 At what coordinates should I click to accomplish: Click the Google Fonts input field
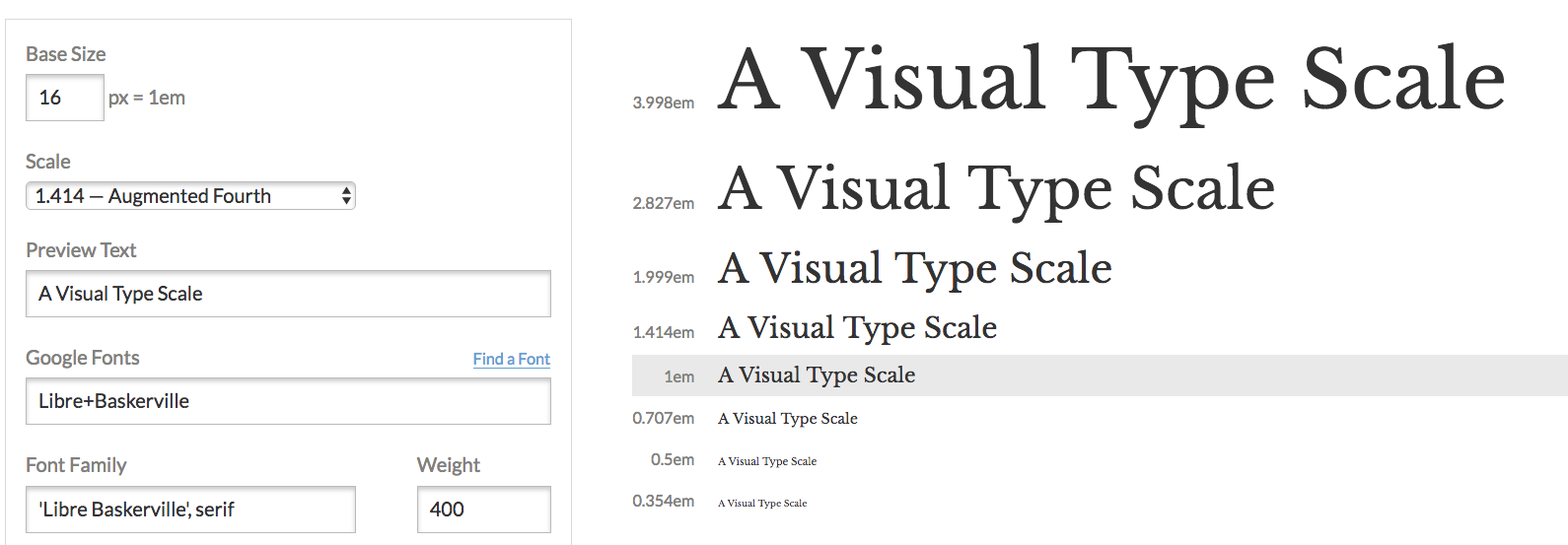point(288,401)
